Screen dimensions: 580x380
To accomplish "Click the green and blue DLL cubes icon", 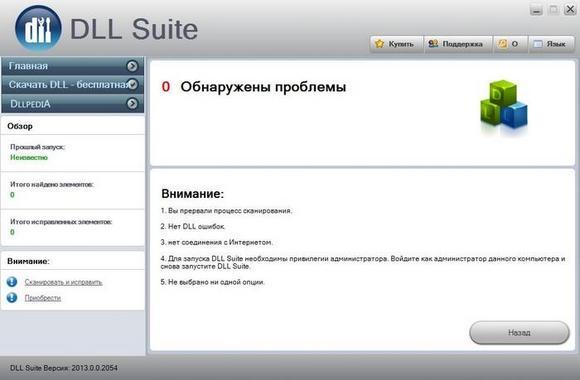I will pyautogui.click(x=504, y=105).
